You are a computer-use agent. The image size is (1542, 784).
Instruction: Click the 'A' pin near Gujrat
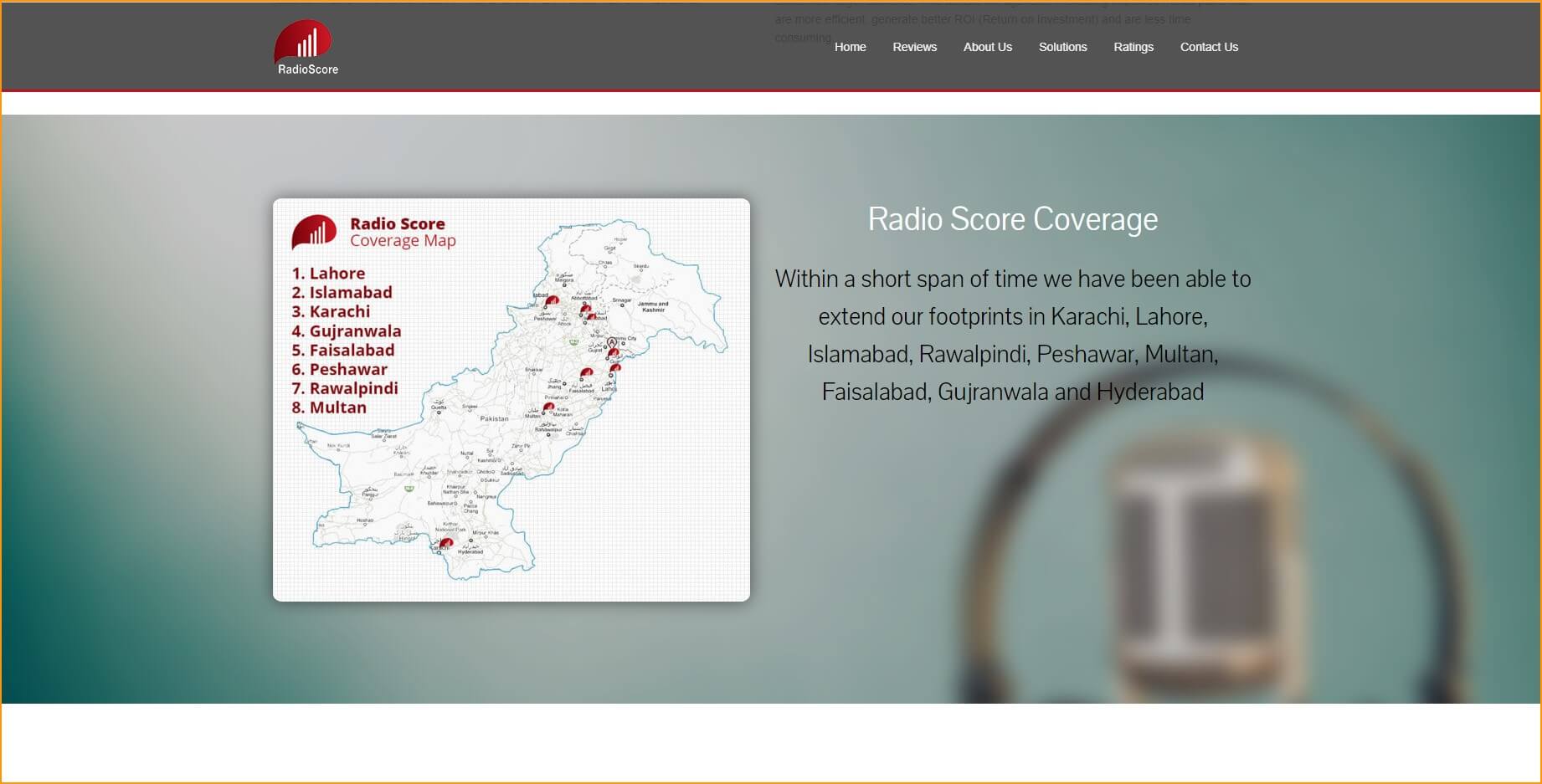tap(612, 343)
